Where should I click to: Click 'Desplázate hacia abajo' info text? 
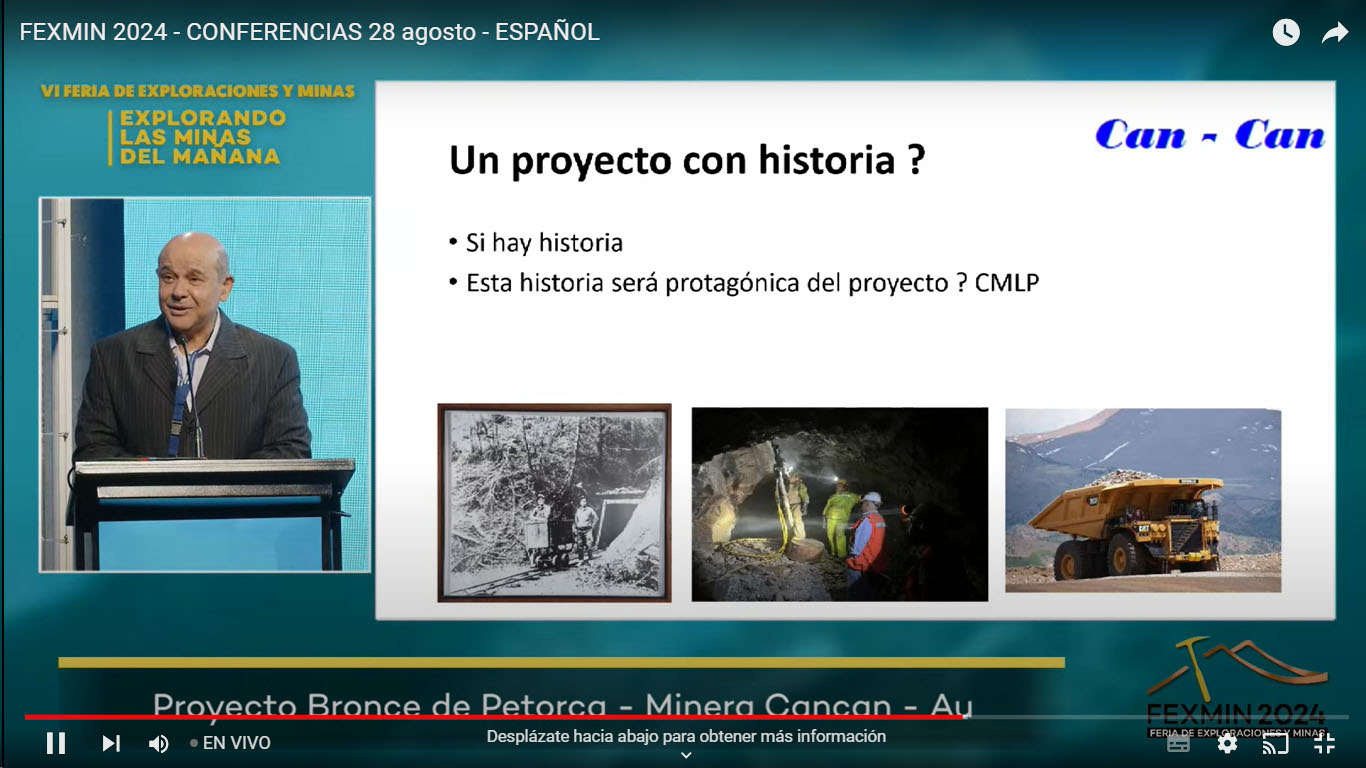(x=686, y=736)
